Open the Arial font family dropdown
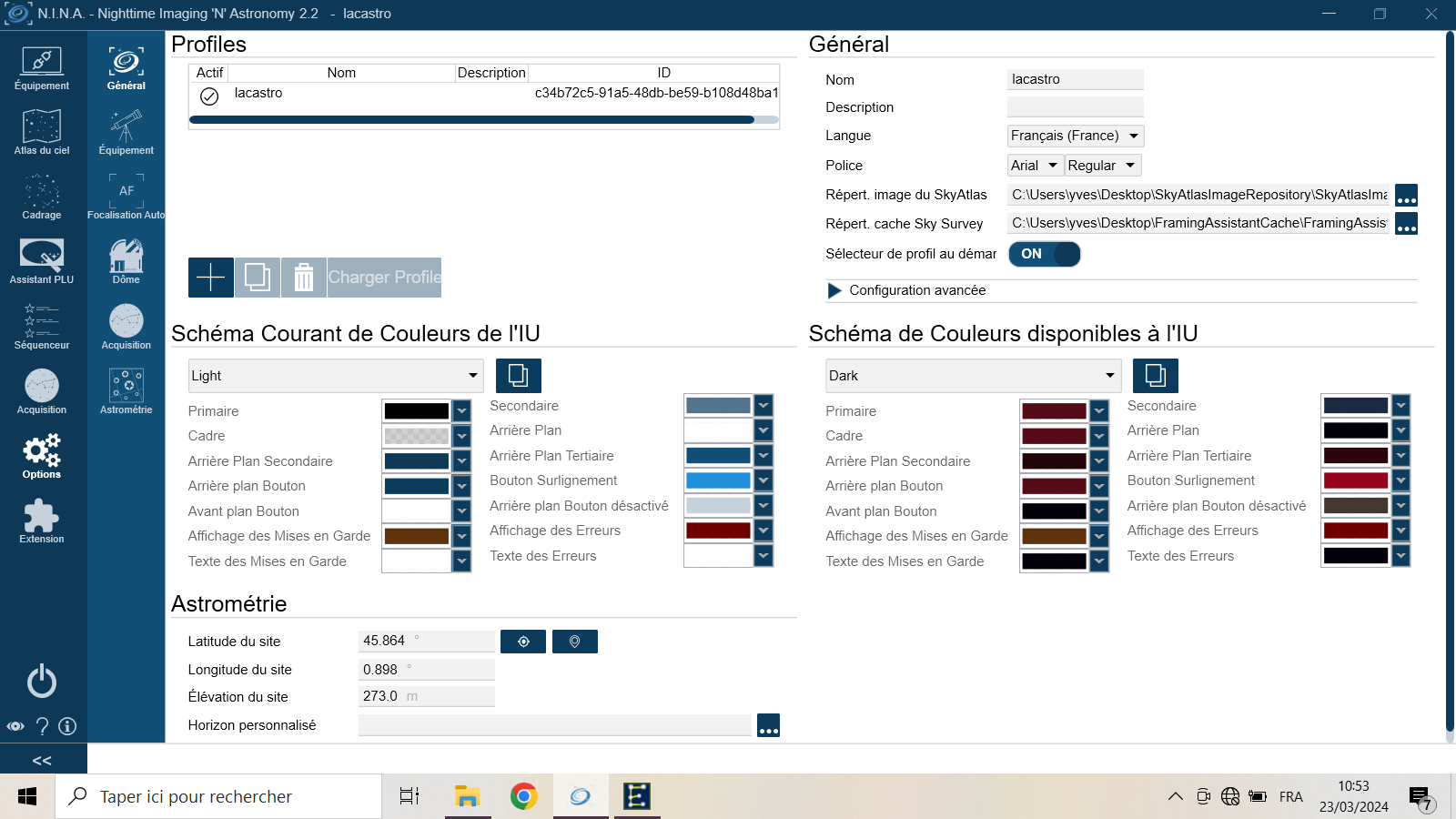This screenshot has width=1456, height=819. coord(1035,166)
